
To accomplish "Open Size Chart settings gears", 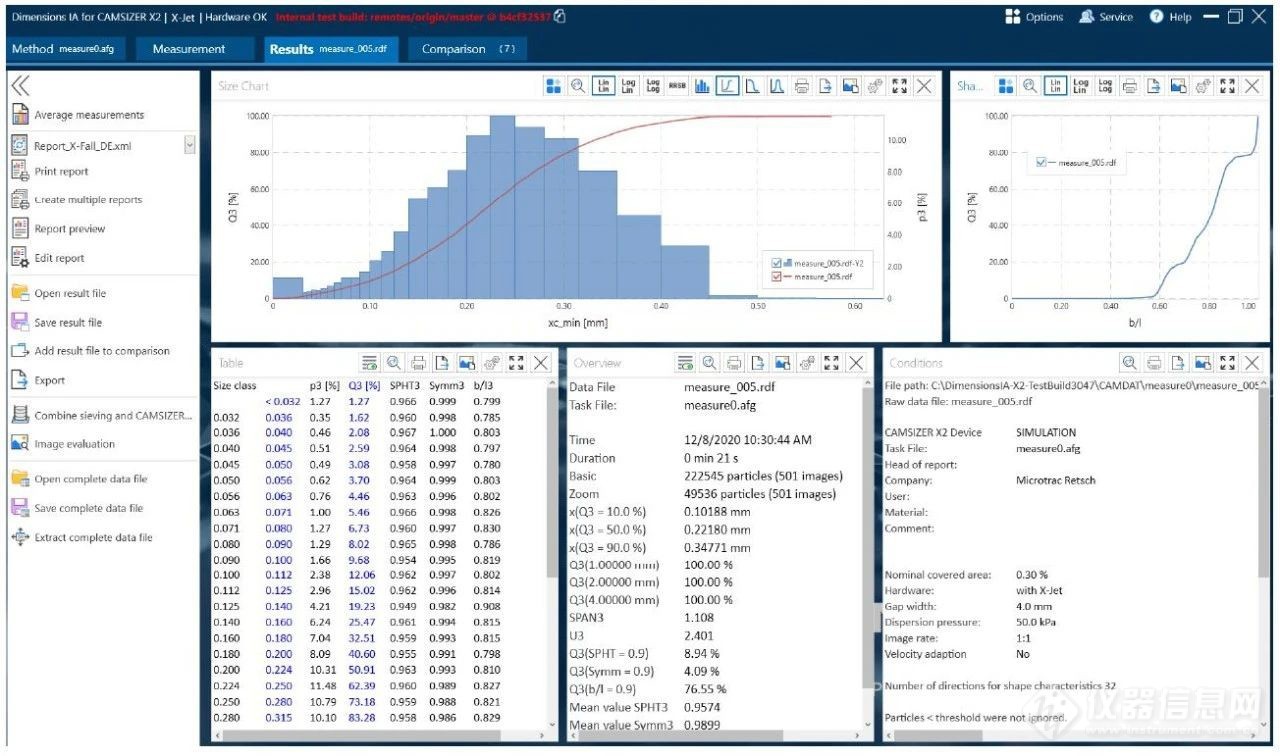I will [x=875, y=87].
